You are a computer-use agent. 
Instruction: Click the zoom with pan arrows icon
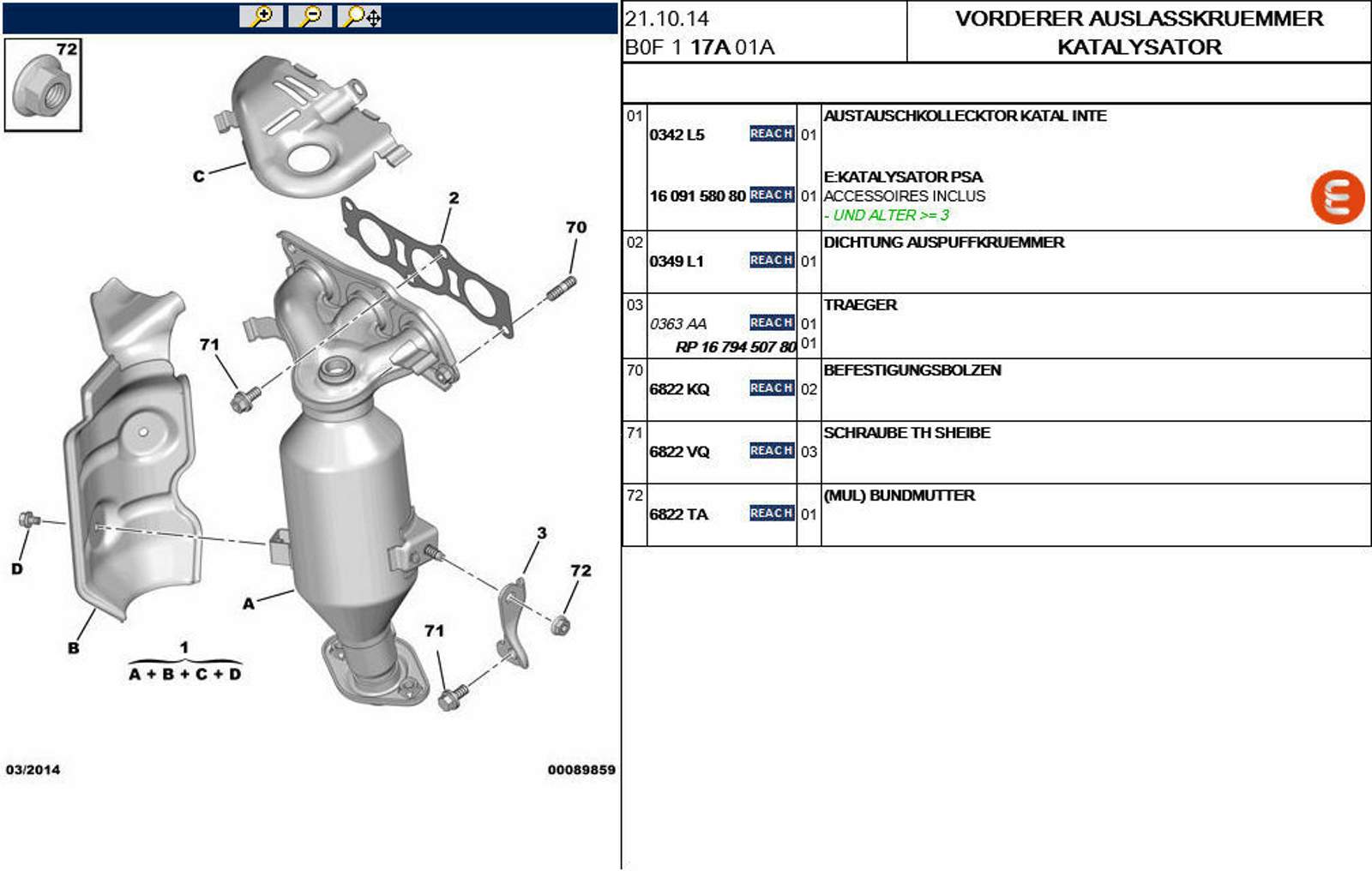point(361,16)
